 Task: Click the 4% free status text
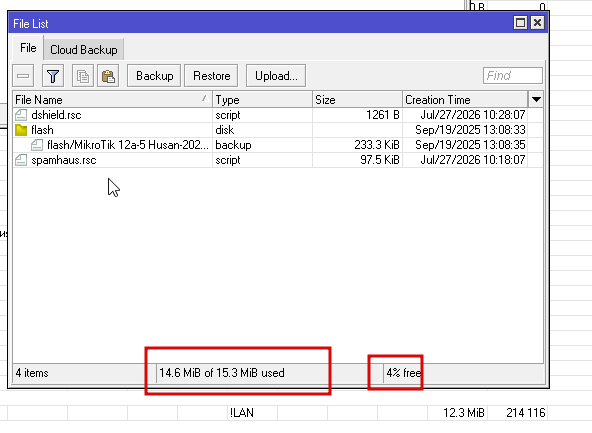tap(404, 373)
